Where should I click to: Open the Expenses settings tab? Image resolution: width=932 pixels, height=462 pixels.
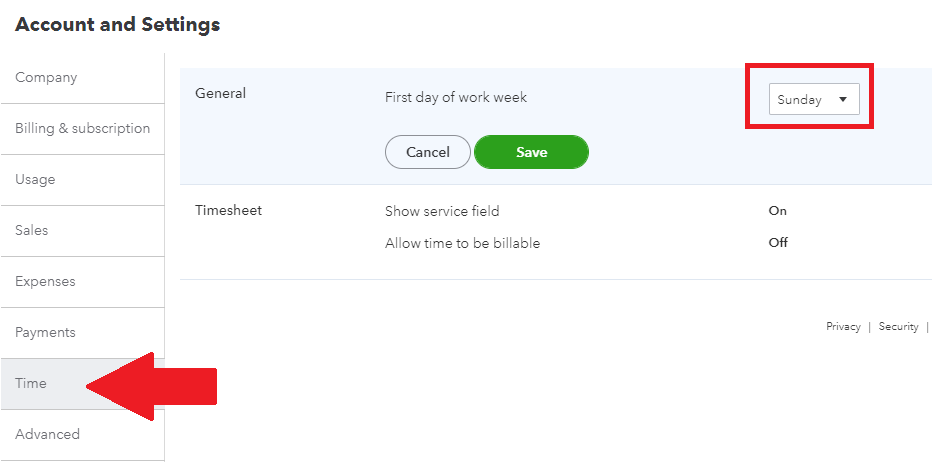coord(45,282)
